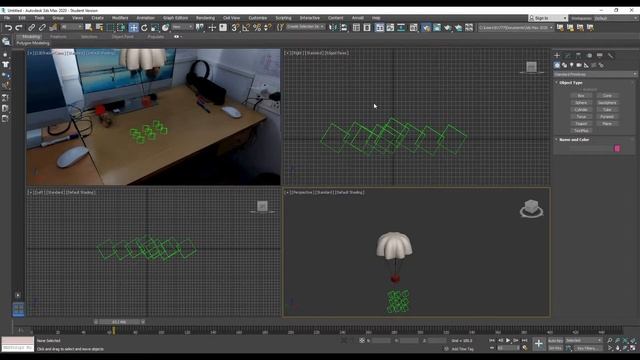This screenshot has width=640, height=360.
Task: Open the Select by Name dialog icon
Action: (99, 28)
